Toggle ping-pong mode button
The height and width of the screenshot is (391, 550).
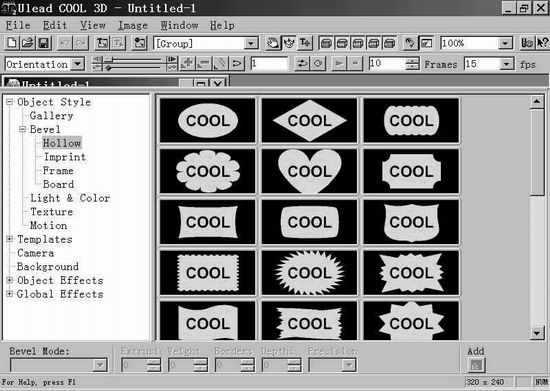point(302,63)
